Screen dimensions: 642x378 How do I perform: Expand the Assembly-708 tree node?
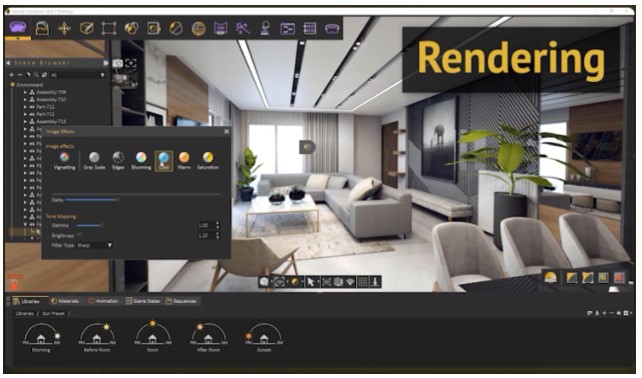click(25, 92)
